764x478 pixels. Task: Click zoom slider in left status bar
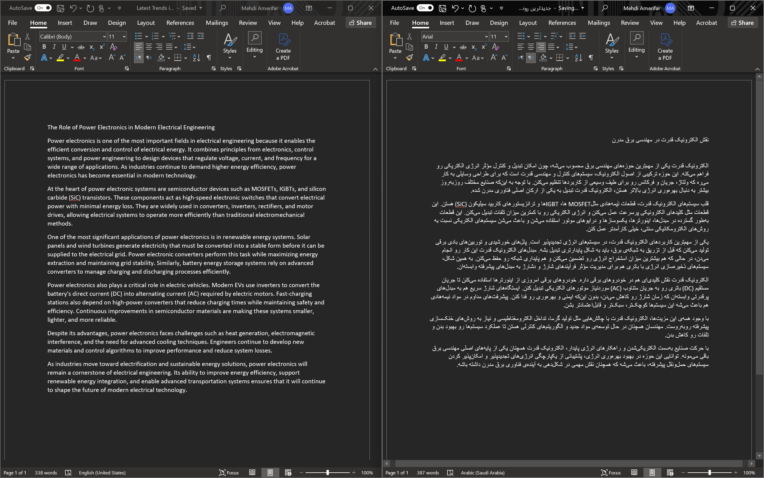click(327, 473)
